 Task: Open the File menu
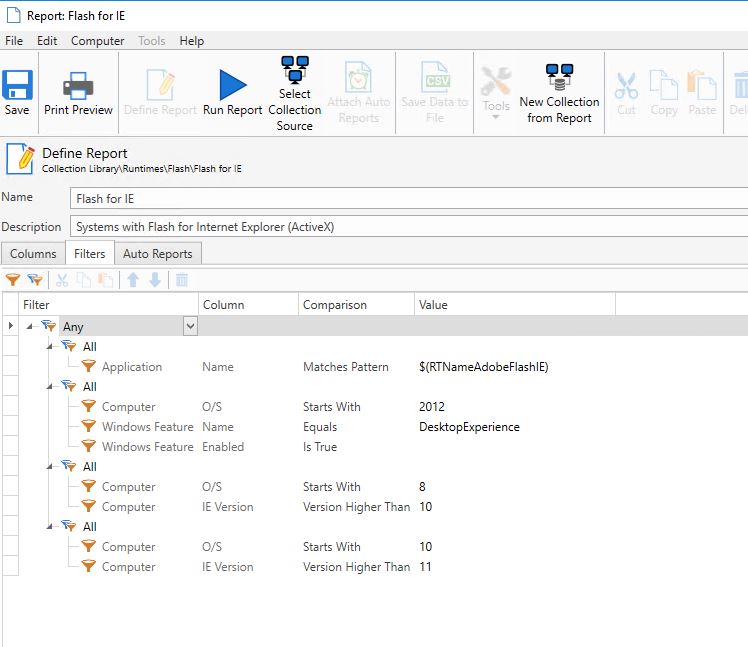pos(14,41)
